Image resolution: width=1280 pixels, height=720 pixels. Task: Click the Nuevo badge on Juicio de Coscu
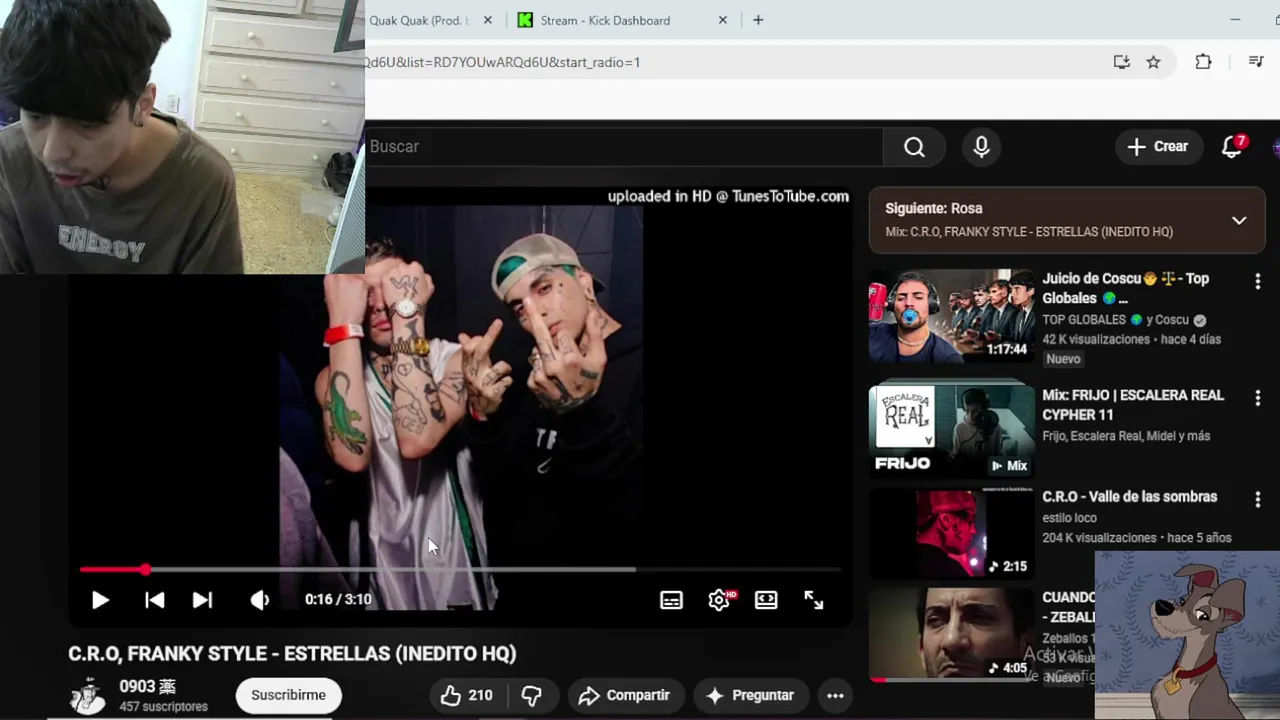point(1063,359)
